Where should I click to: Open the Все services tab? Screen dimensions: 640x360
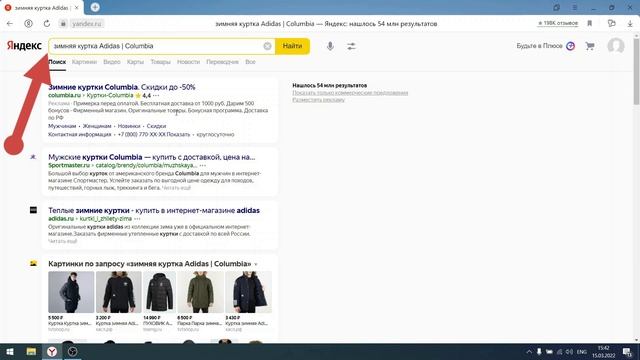click(x=250, y=62)
